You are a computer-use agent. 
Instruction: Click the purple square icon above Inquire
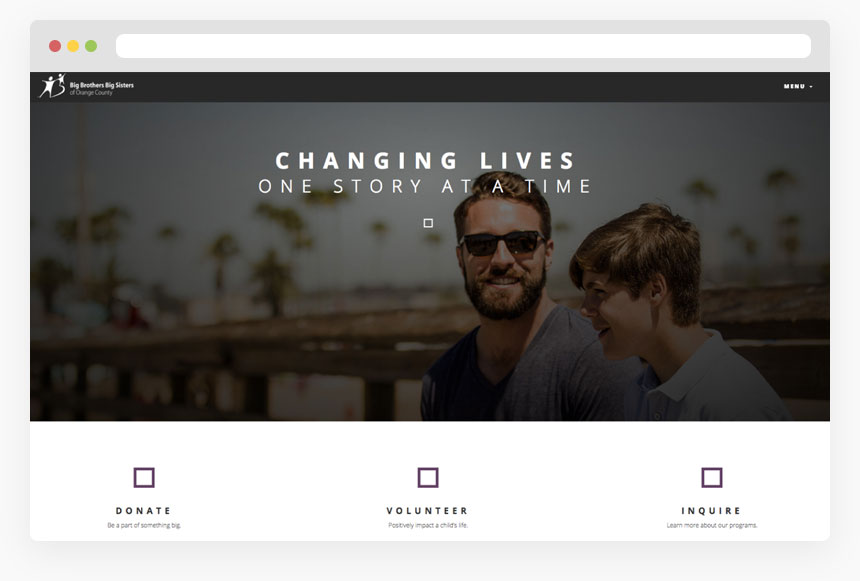click(712, 477)
